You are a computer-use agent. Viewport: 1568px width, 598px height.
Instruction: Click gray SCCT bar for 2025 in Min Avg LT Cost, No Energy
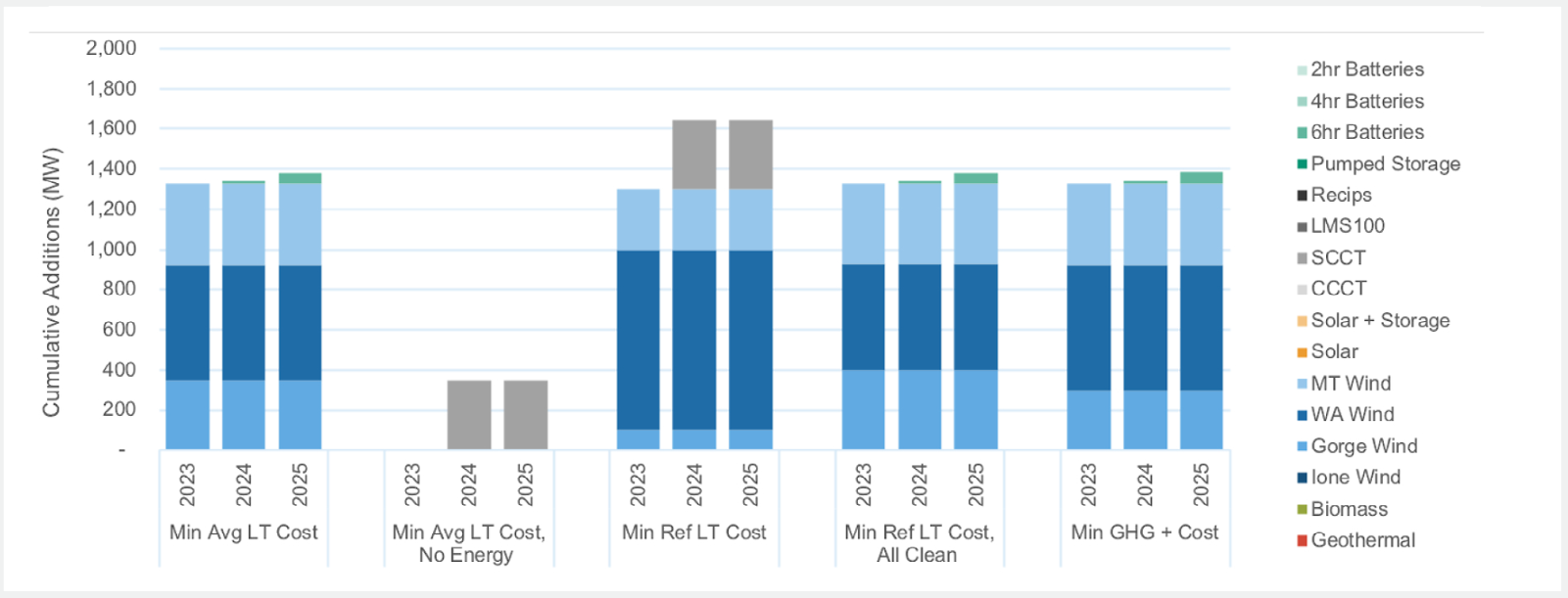[x=526, y=415]
